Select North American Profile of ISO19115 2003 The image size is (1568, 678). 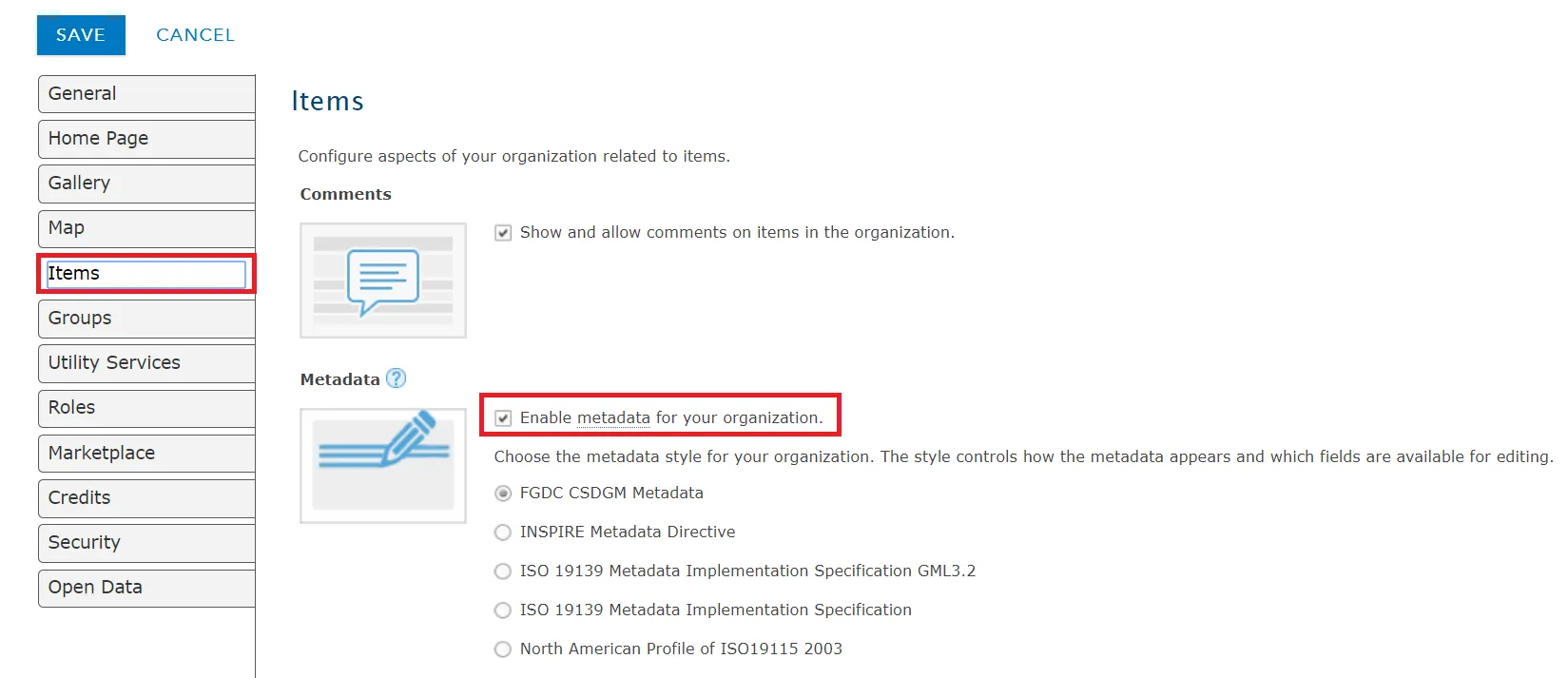(x=503, y=649)
